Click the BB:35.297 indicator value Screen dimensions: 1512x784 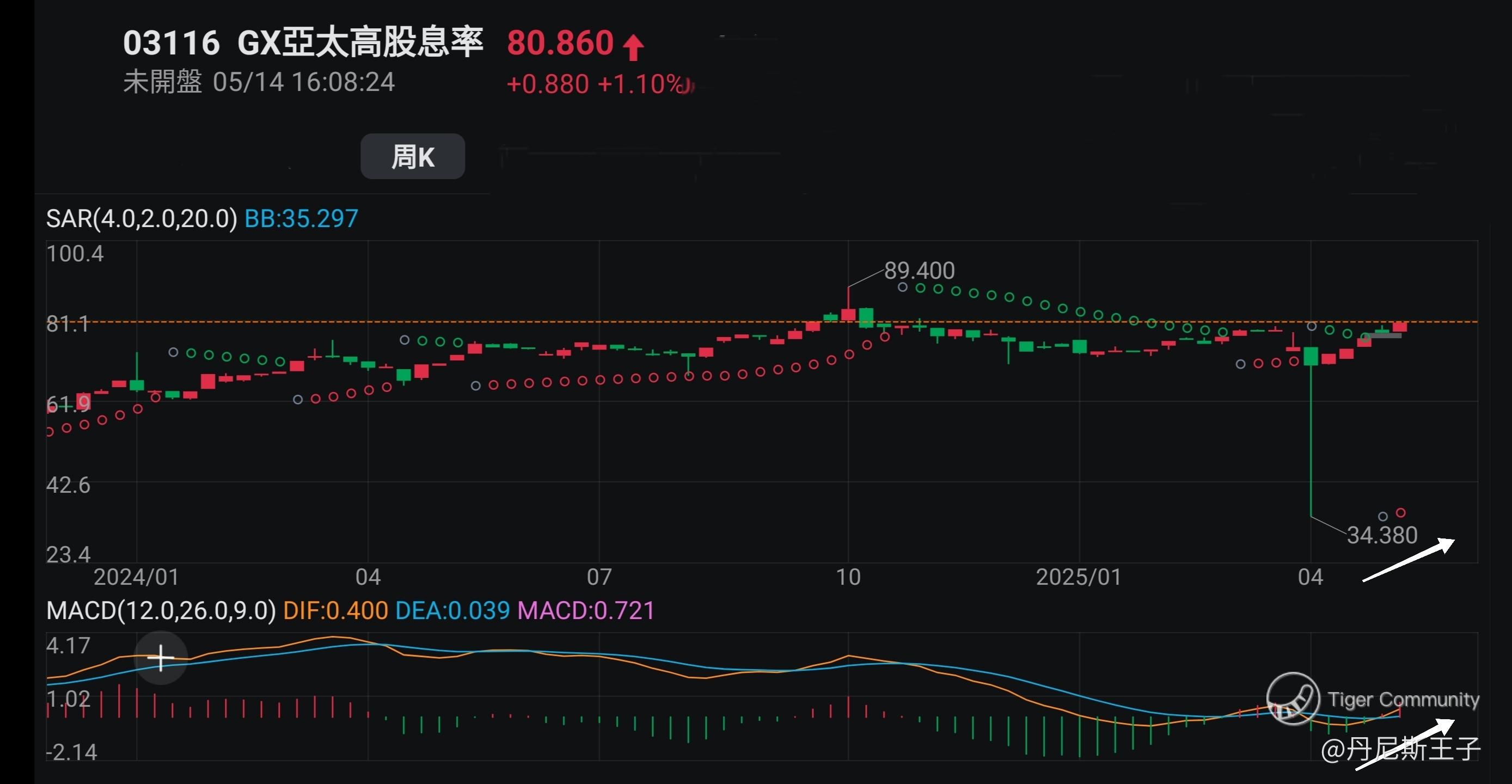[x=301, y=218]
